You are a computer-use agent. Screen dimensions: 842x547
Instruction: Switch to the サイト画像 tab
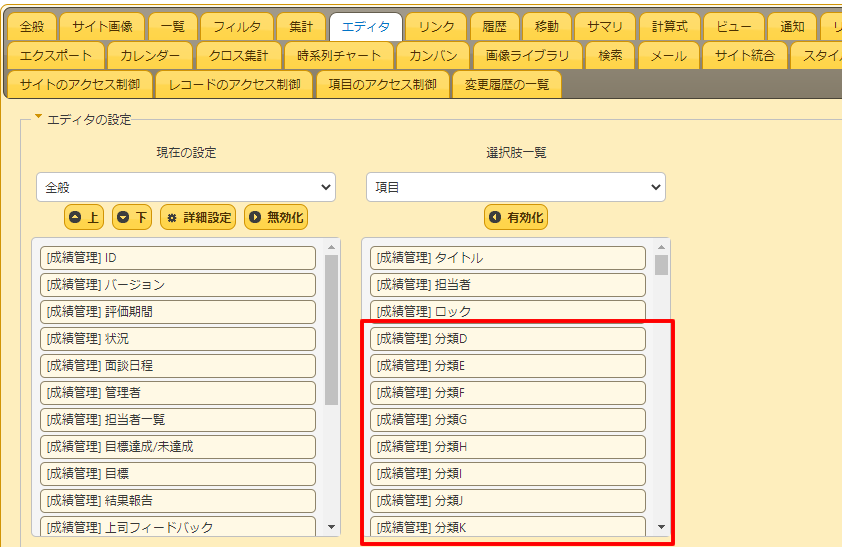tap(102, 26)
